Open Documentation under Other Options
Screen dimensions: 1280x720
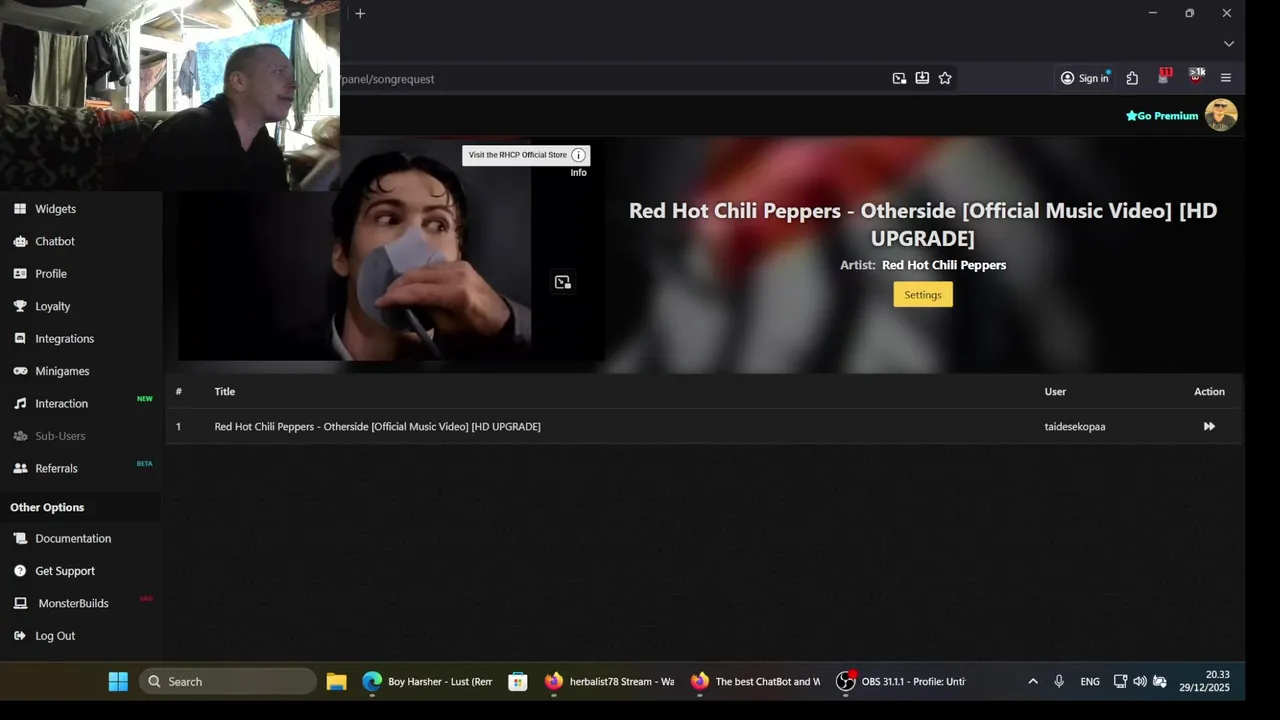(x=73, y=538)
